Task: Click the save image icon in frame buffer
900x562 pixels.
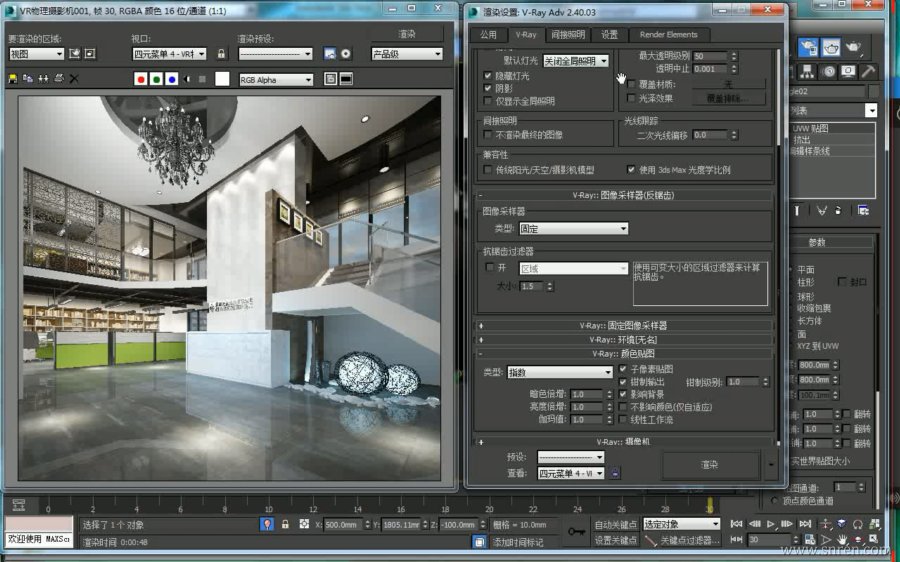Action: pyautogui.click(x=11, y=78)
